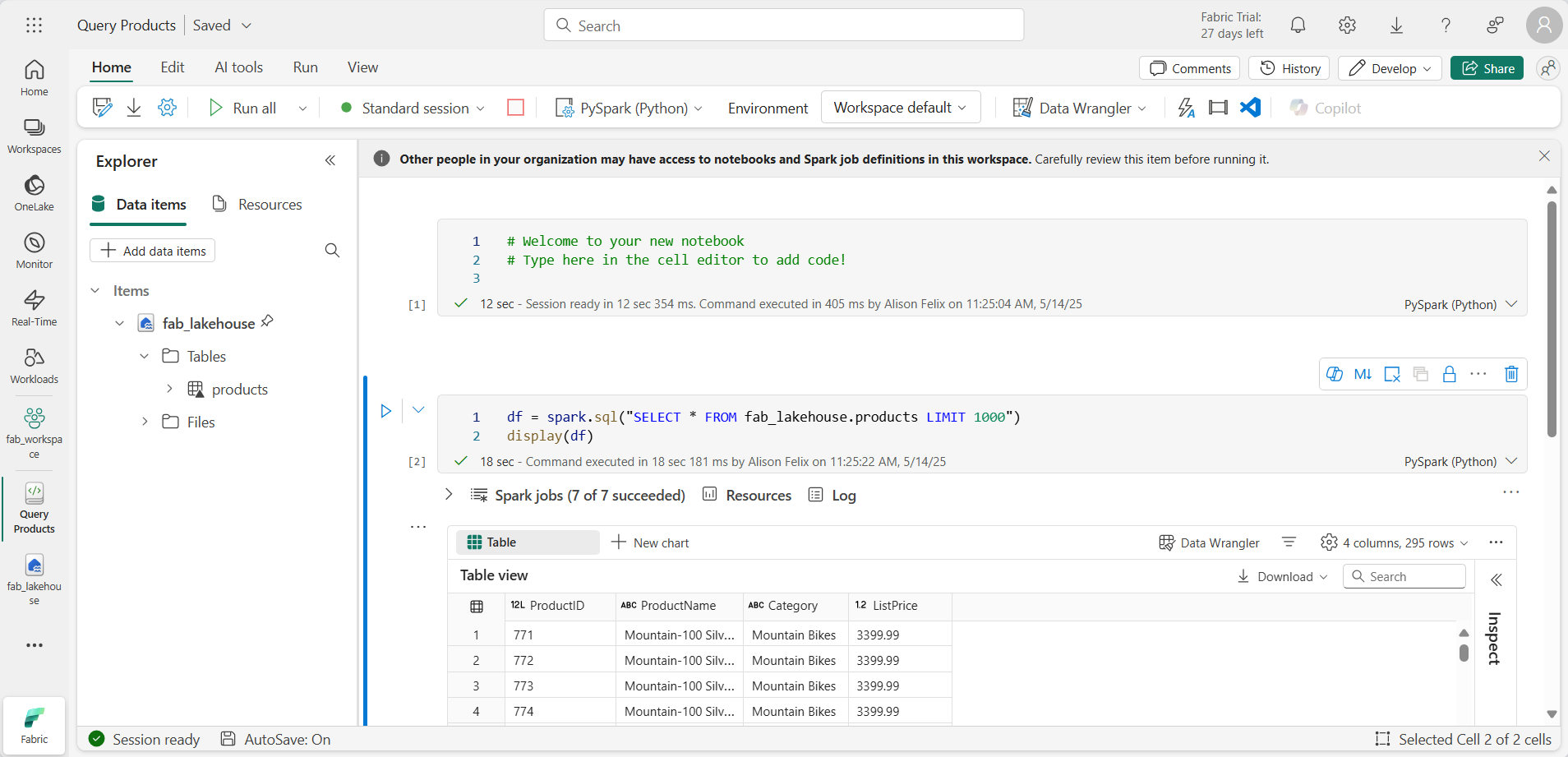The height and width of the screenshot is (757, 1568).
Task: Open the user account avatar
Action: (1544, 25)
